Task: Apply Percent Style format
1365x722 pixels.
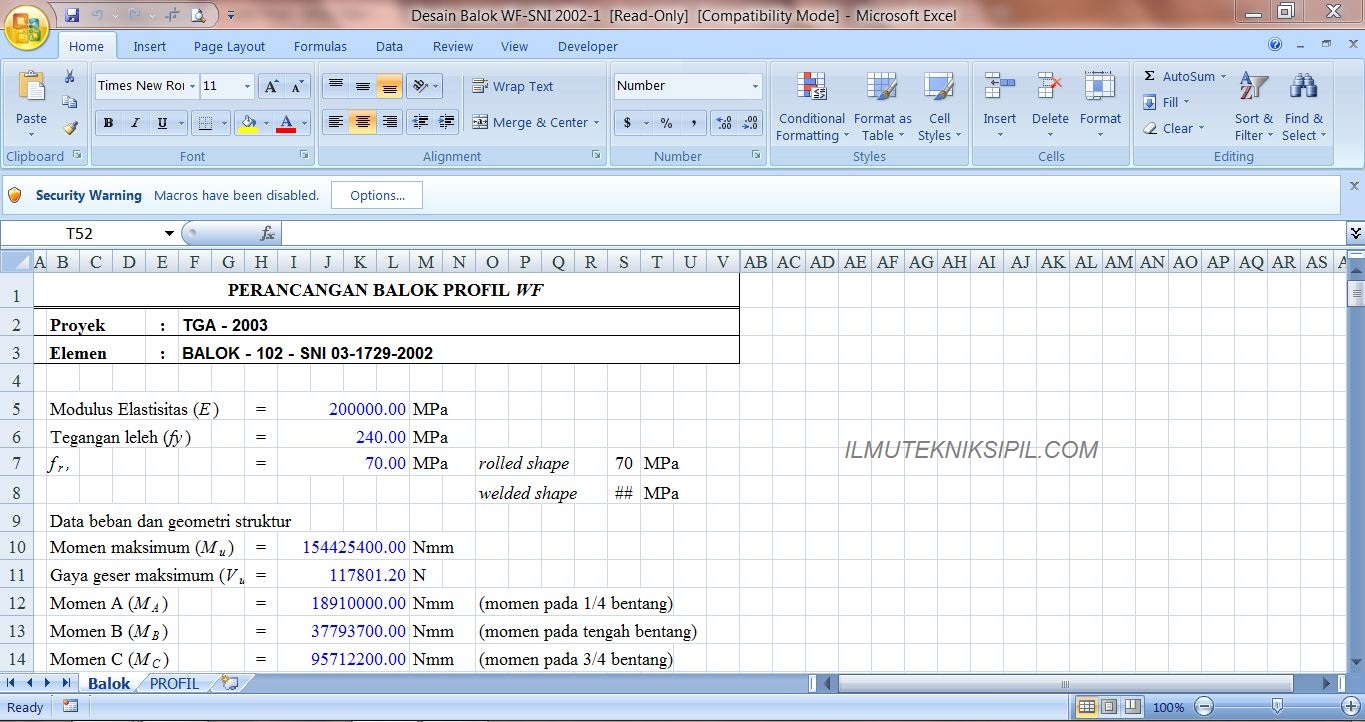Action: tap(666, 123)
